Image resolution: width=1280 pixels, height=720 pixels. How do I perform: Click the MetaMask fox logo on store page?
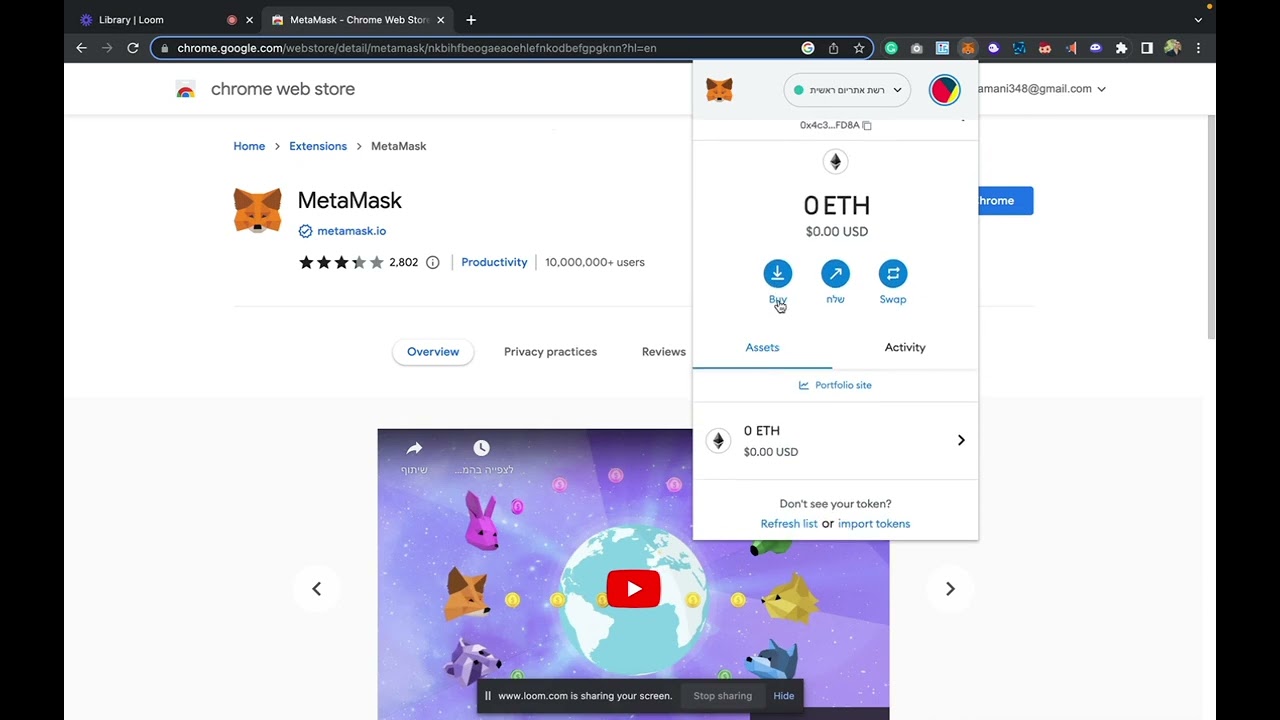[257, 211]
